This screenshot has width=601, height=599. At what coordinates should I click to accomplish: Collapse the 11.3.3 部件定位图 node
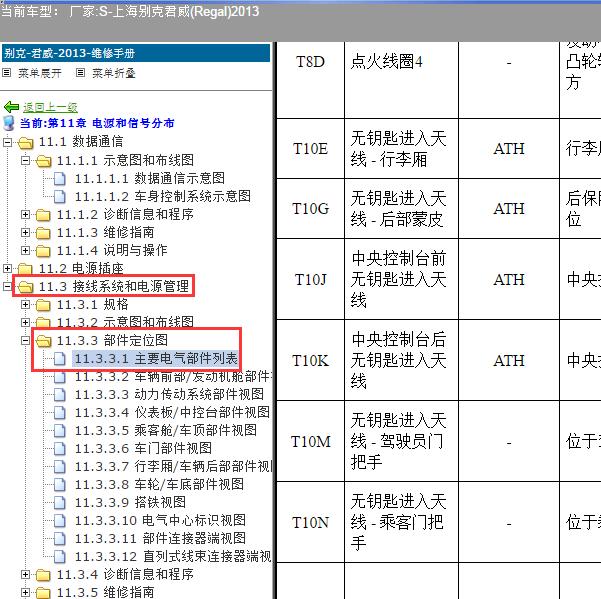[25, 340]
